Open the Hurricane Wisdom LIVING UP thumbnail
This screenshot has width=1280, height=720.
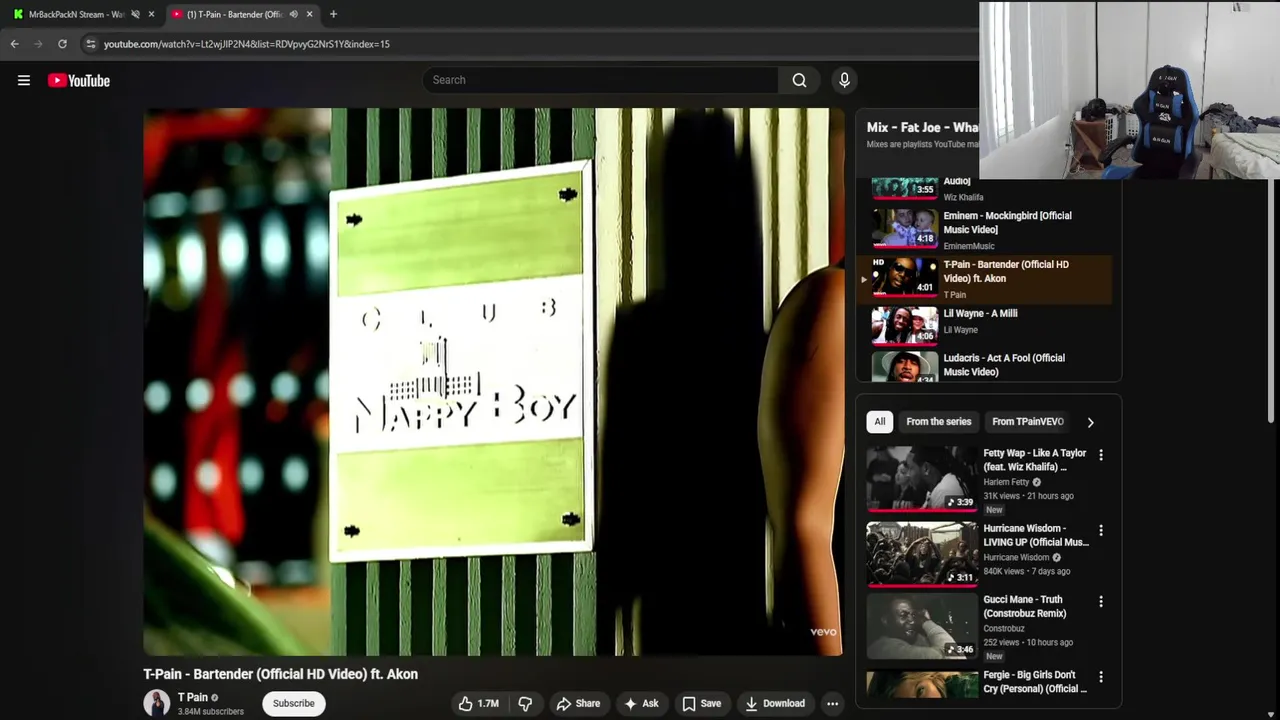[x=922, y=553]
